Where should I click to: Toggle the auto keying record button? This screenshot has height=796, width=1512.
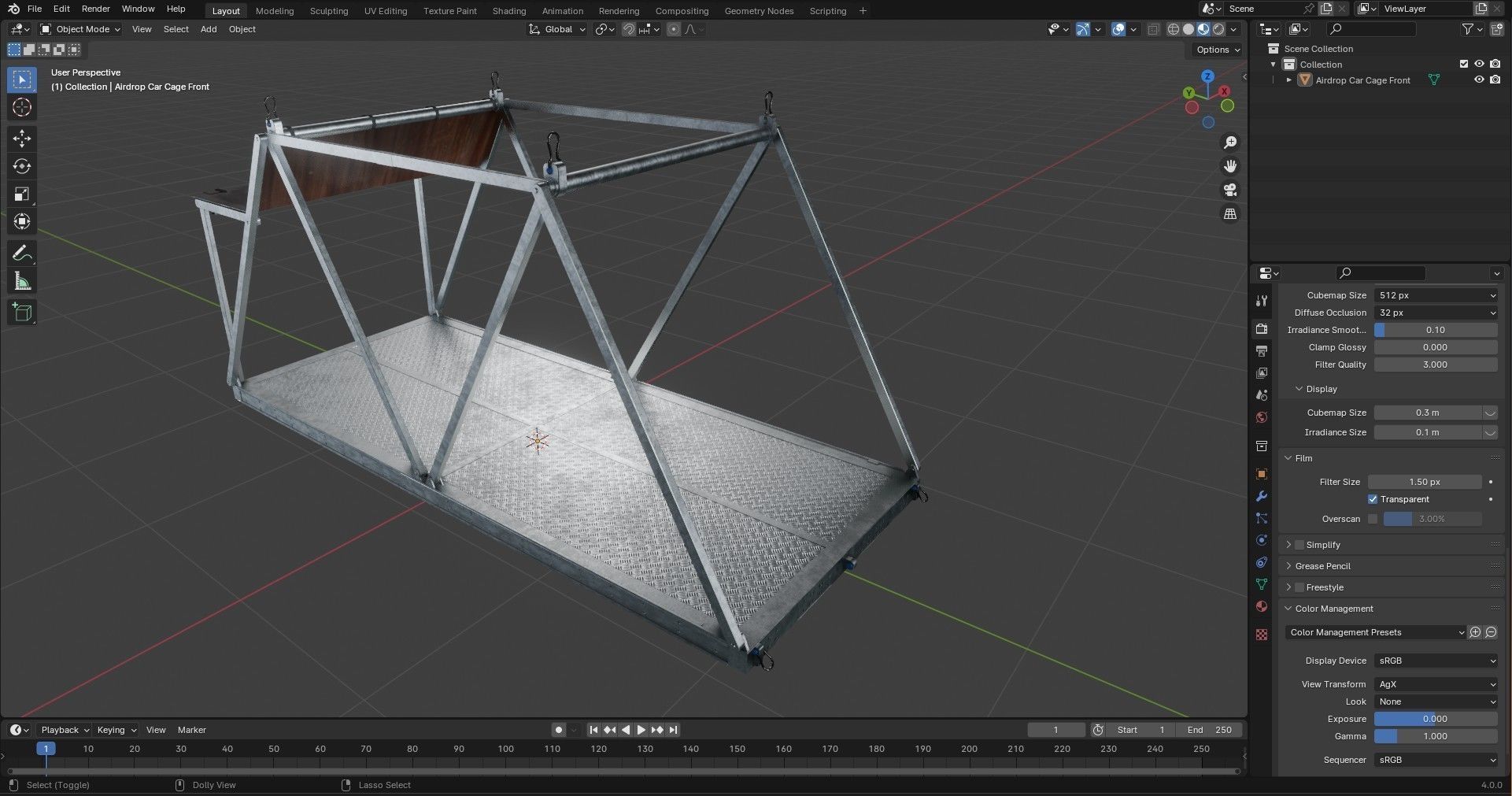[x=559, y=730]
